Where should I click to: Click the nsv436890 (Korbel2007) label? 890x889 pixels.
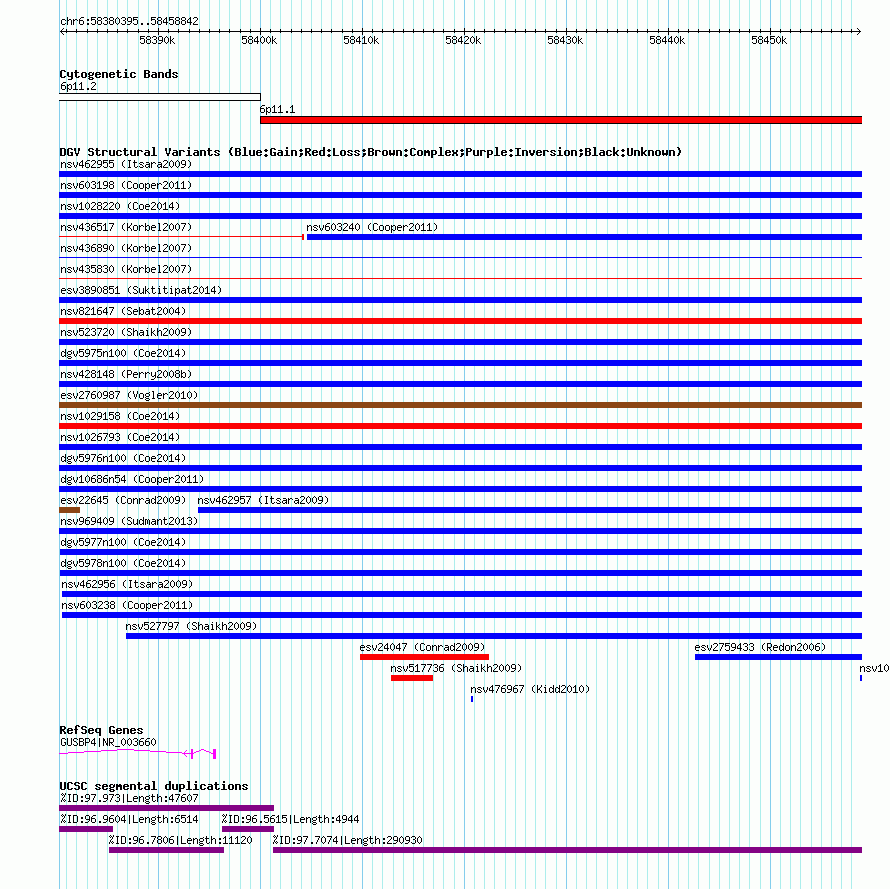[126, 249]
